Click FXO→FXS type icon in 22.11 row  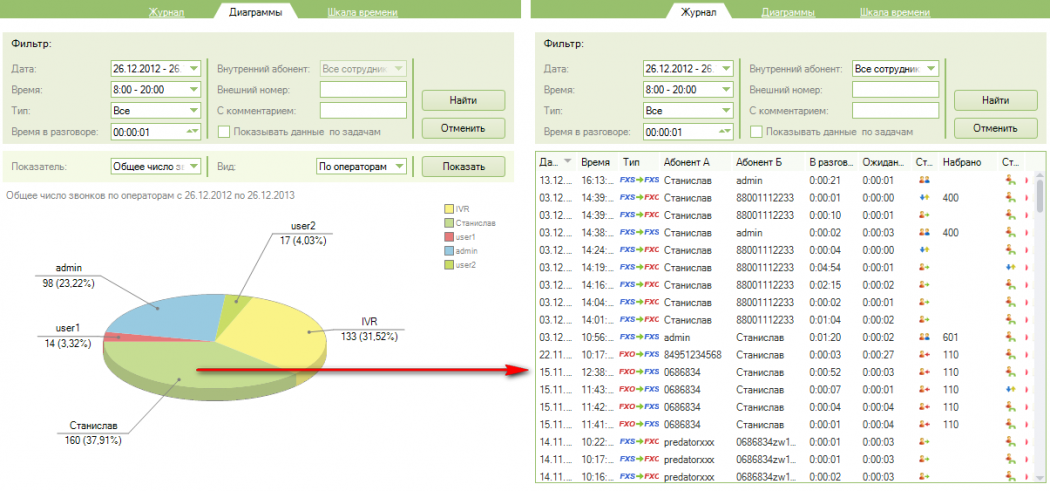tap(638, 354)
